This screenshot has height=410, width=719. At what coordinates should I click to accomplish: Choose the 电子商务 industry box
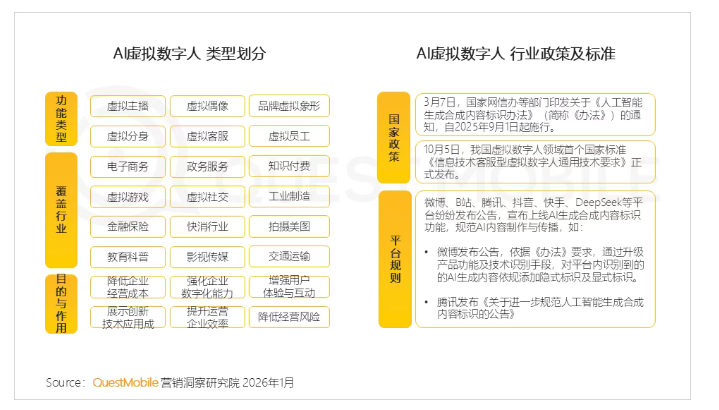click(127, 166)
